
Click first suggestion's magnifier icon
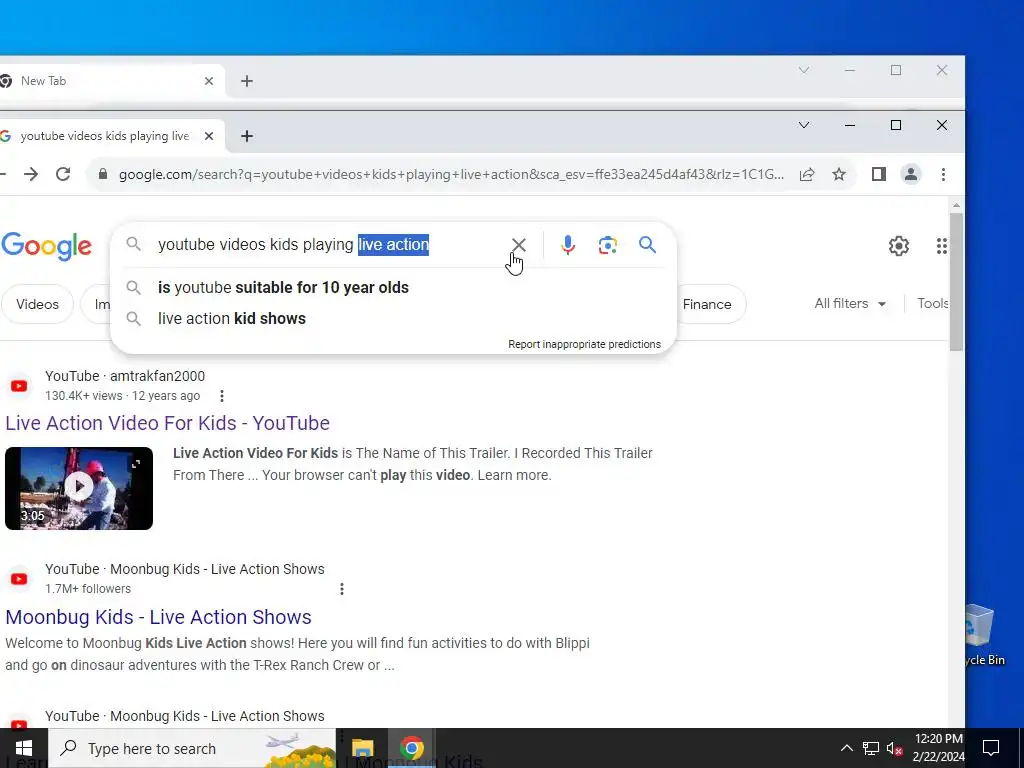pyautogui.click(x=133, y=287)
